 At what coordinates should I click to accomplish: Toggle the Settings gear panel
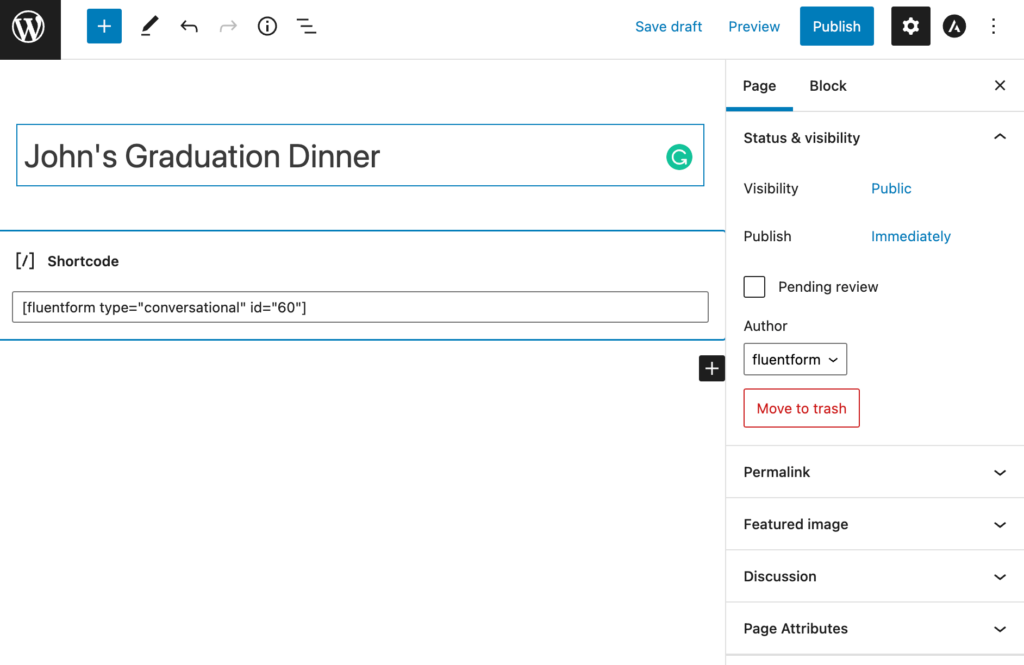[x=910, y=26]
